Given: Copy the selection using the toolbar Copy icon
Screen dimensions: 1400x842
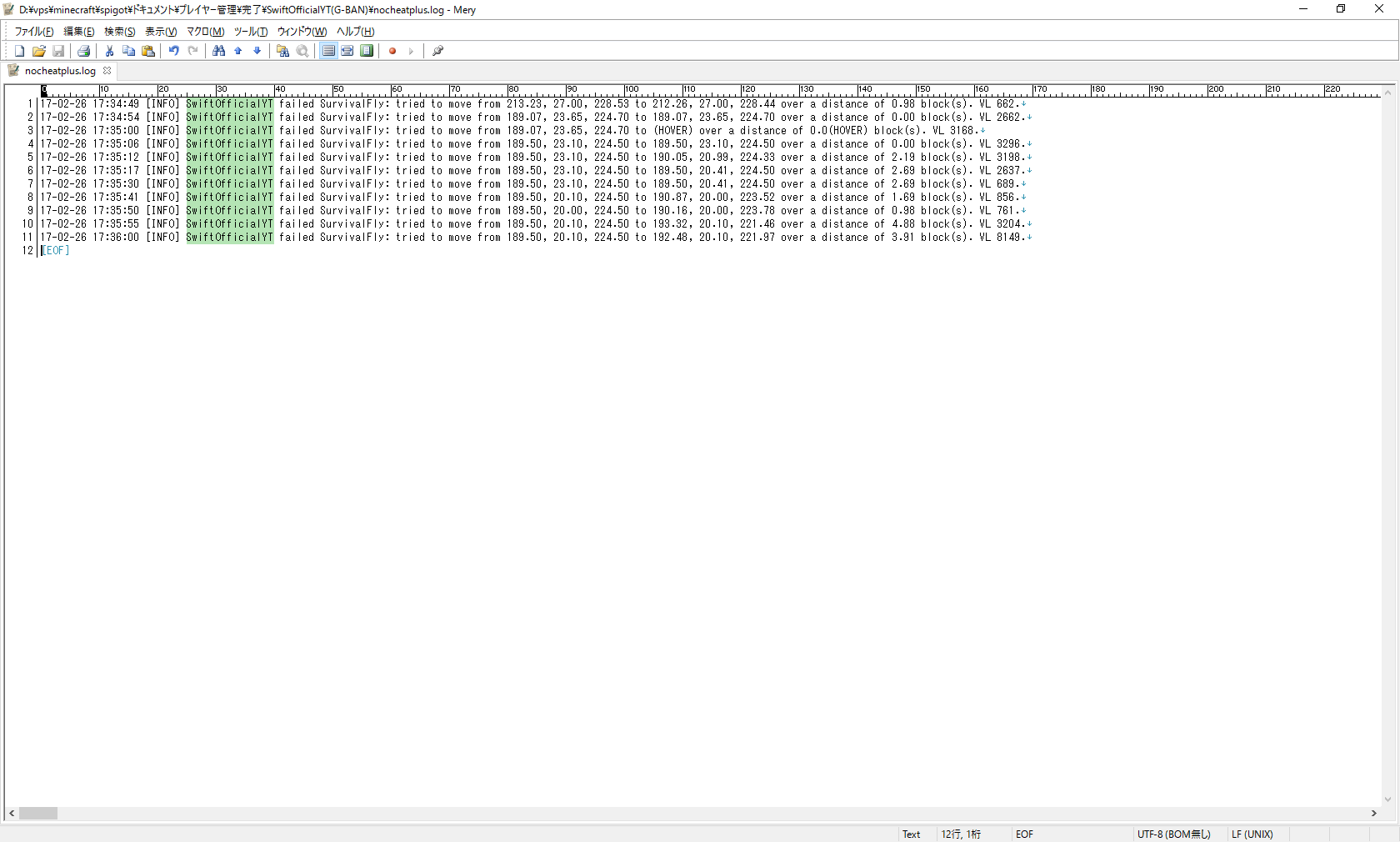Looking at the screenshot, I should (x=128, y=51).
